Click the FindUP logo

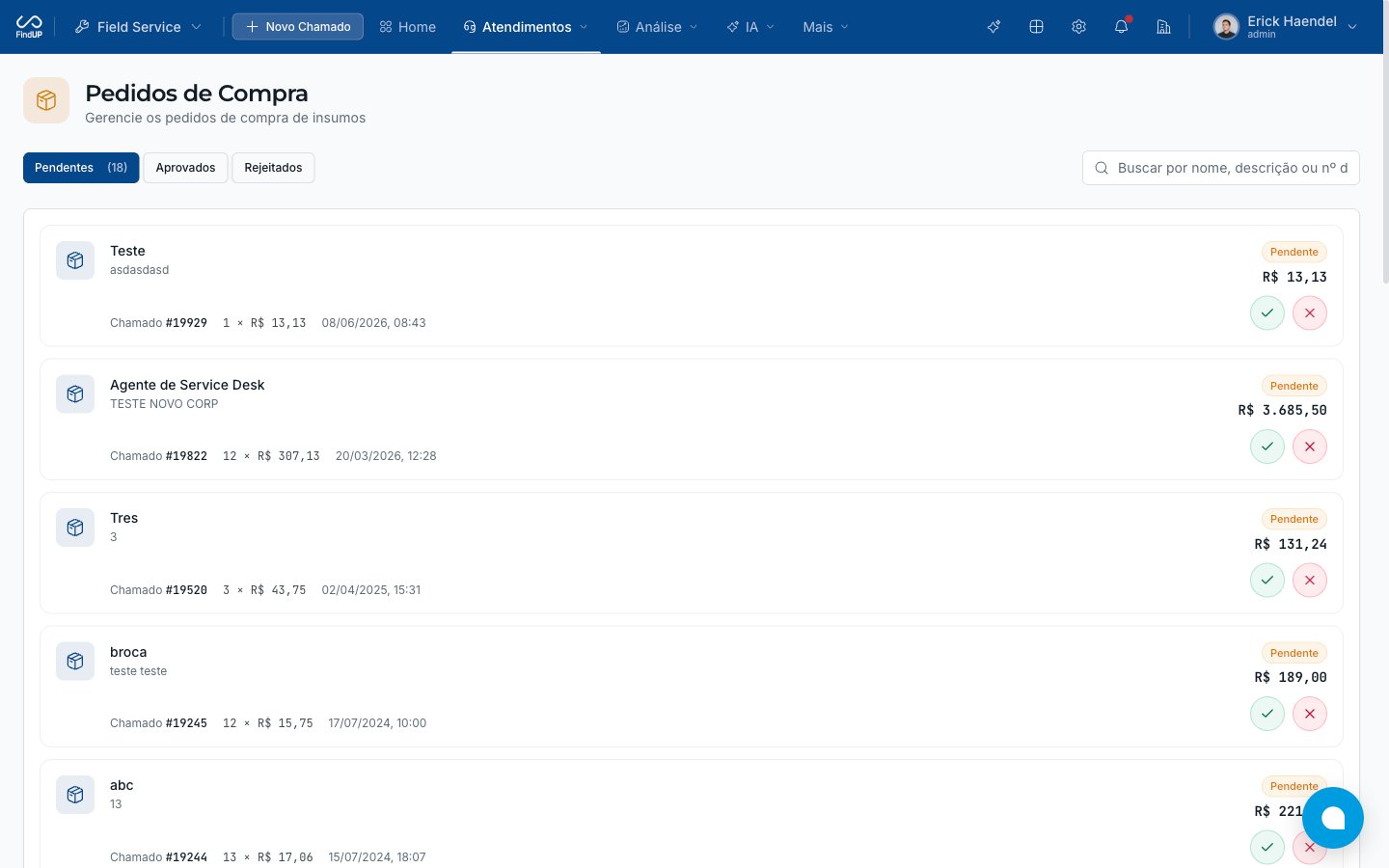click(29, 26)
